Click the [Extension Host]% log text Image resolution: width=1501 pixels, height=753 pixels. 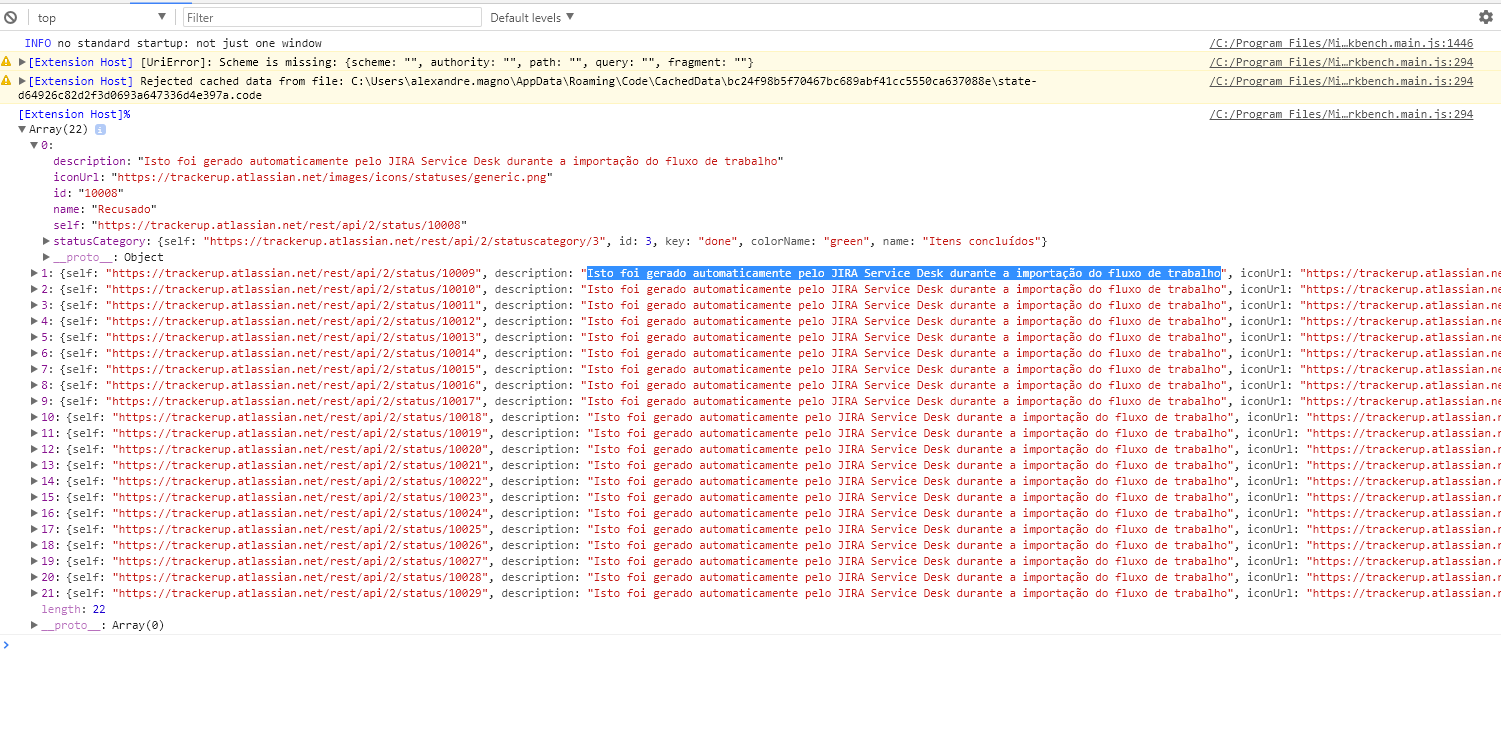point(74,114)
